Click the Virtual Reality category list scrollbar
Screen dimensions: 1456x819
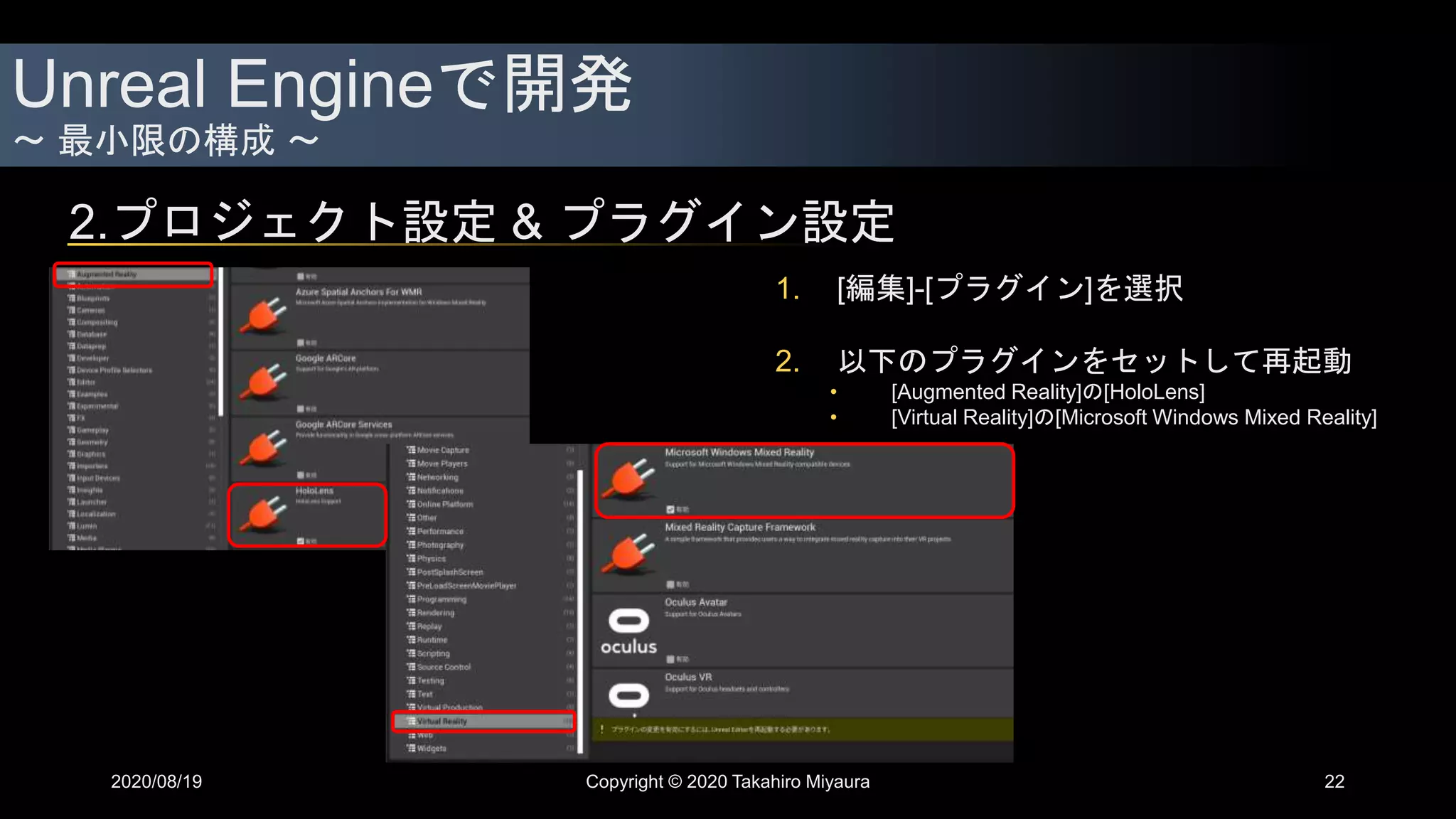coord(580,610)
